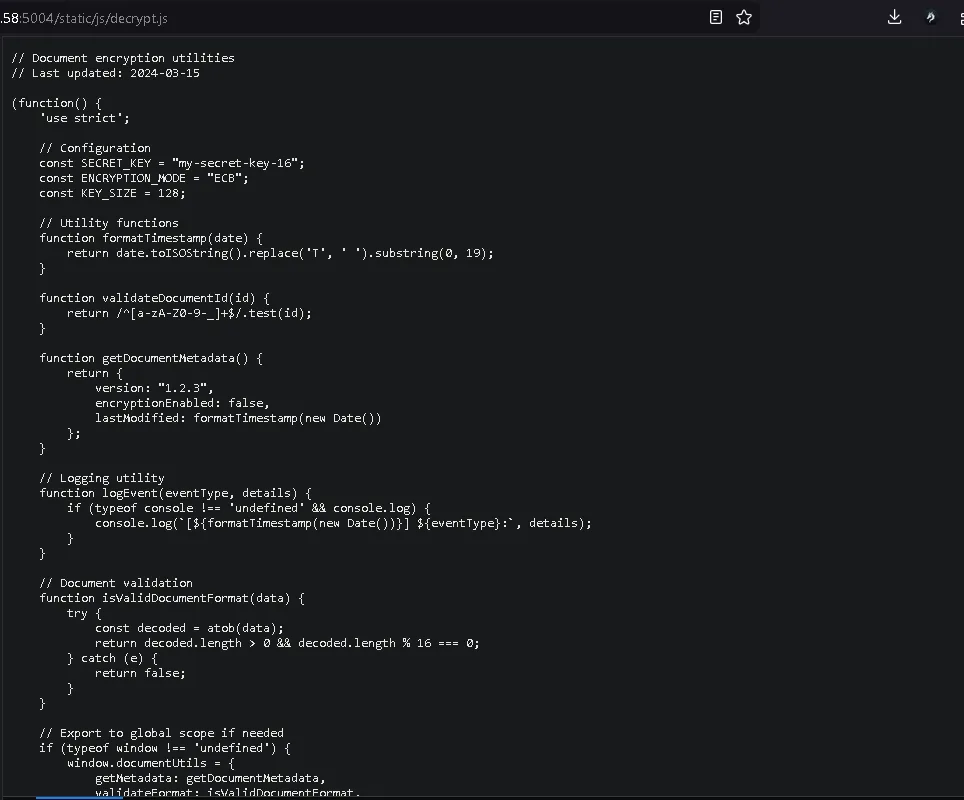Image resolution: width=964 pixels, height=800 pixels.
Task: Click the horizontal scrollbar thumb at bottom
Action: pos(79,797)
